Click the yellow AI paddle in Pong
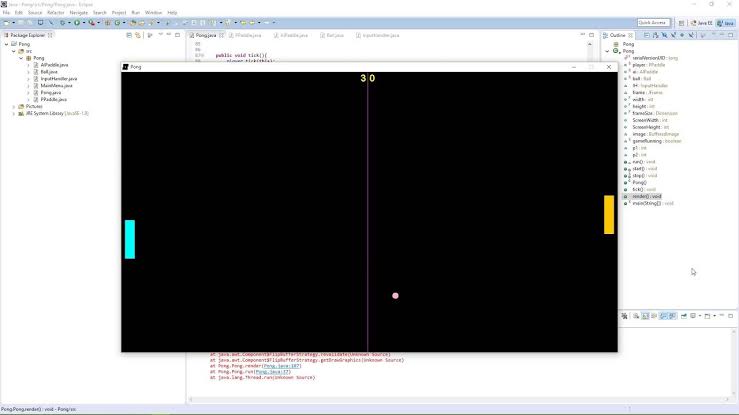739x415 pixels. tap(609, 215)
